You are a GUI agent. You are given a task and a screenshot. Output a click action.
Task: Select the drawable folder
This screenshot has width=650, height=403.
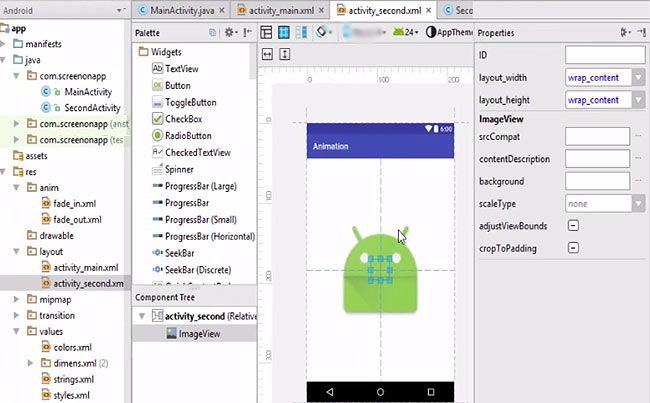point(56,235)
